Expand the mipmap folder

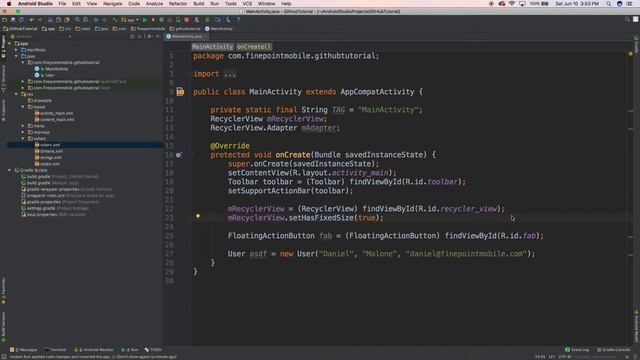coord(23,132)
